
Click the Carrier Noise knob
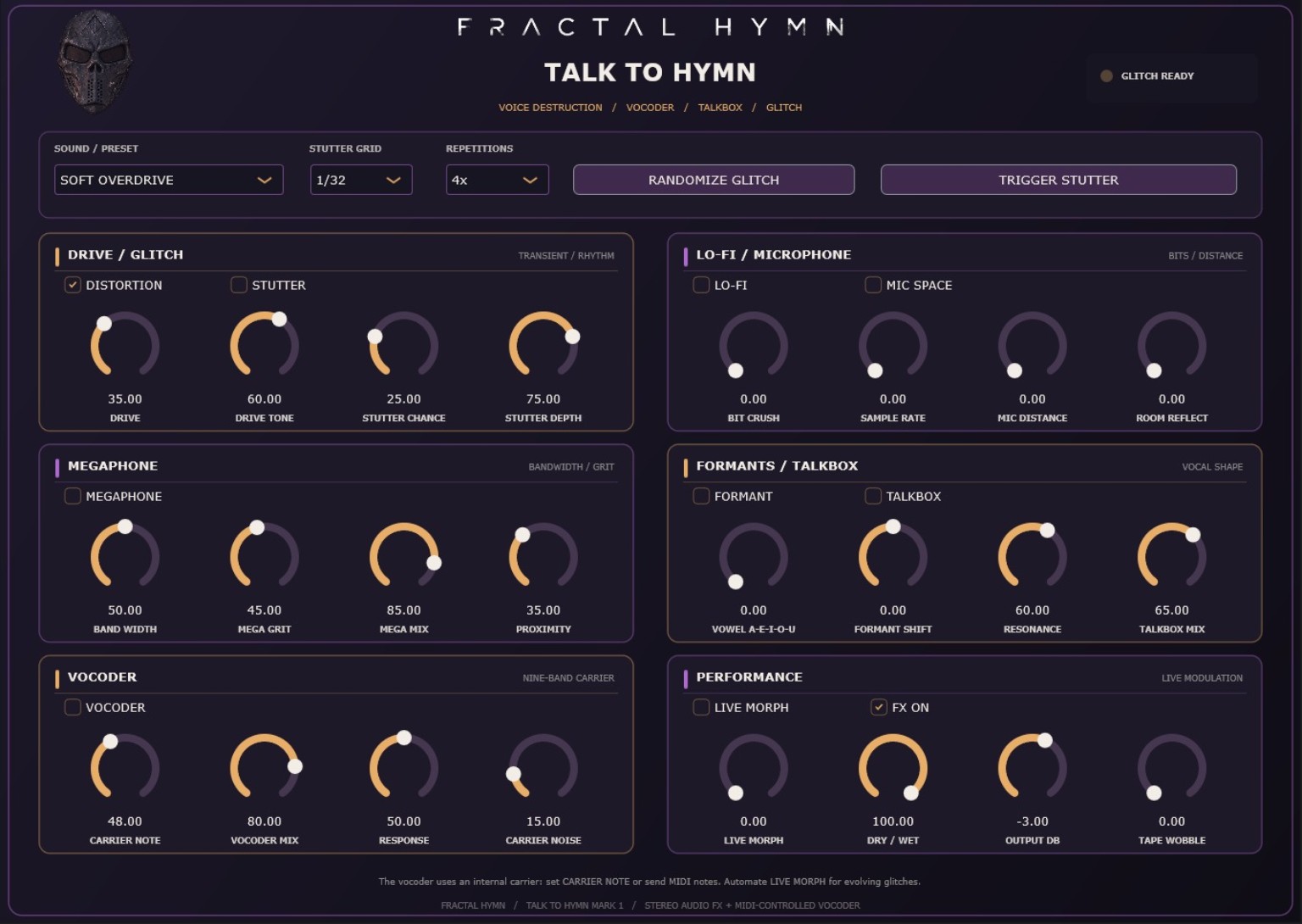[543, 767]
